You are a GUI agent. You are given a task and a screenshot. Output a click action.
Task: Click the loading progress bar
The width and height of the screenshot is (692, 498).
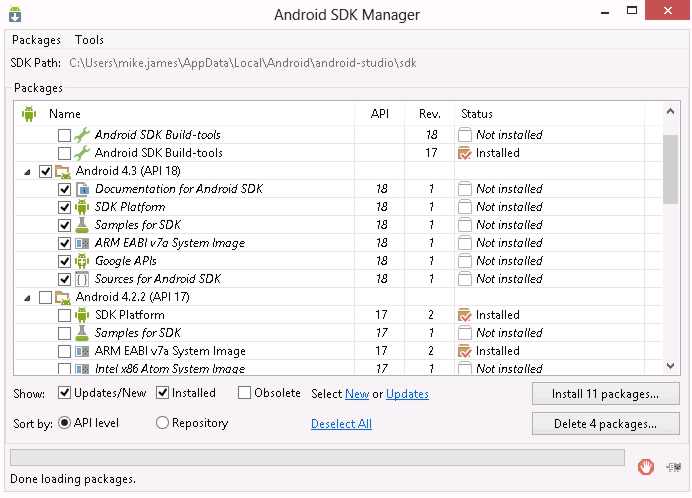point(317,457)
